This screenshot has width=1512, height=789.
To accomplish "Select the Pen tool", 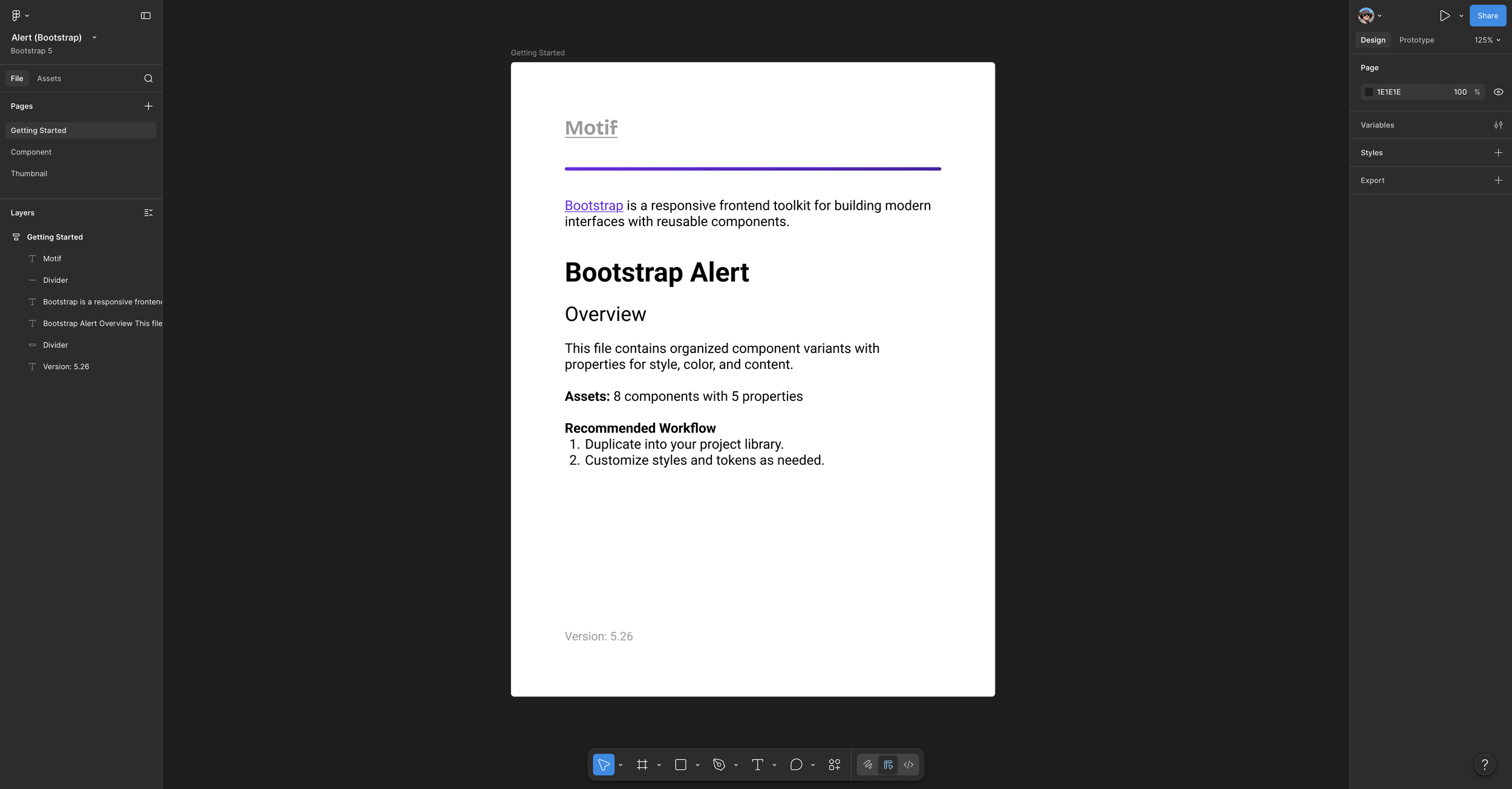I will [719, 765].
